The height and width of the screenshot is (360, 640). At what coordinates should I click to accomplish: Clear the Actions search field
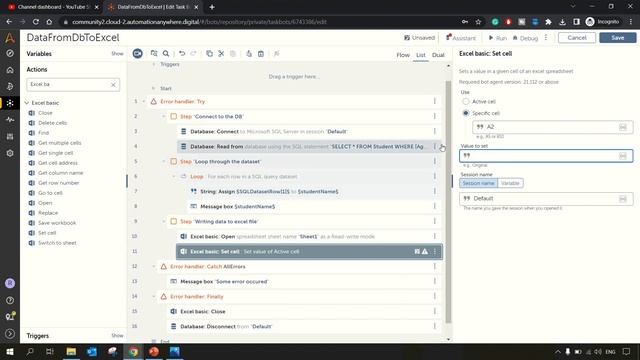113,84
